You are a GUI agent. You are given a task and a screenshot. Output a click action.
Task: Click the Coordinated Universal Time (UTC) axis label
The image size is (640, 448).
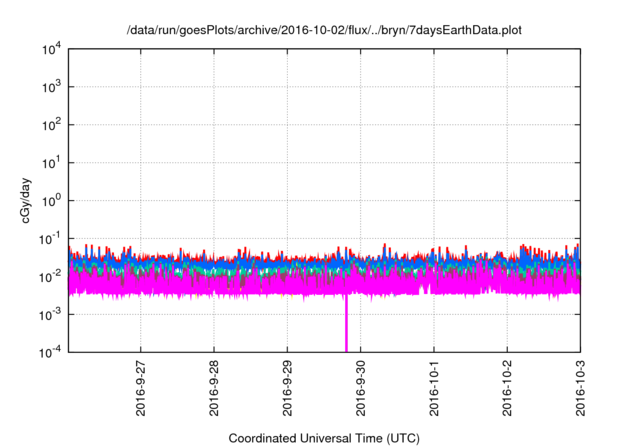pos(324,438)
